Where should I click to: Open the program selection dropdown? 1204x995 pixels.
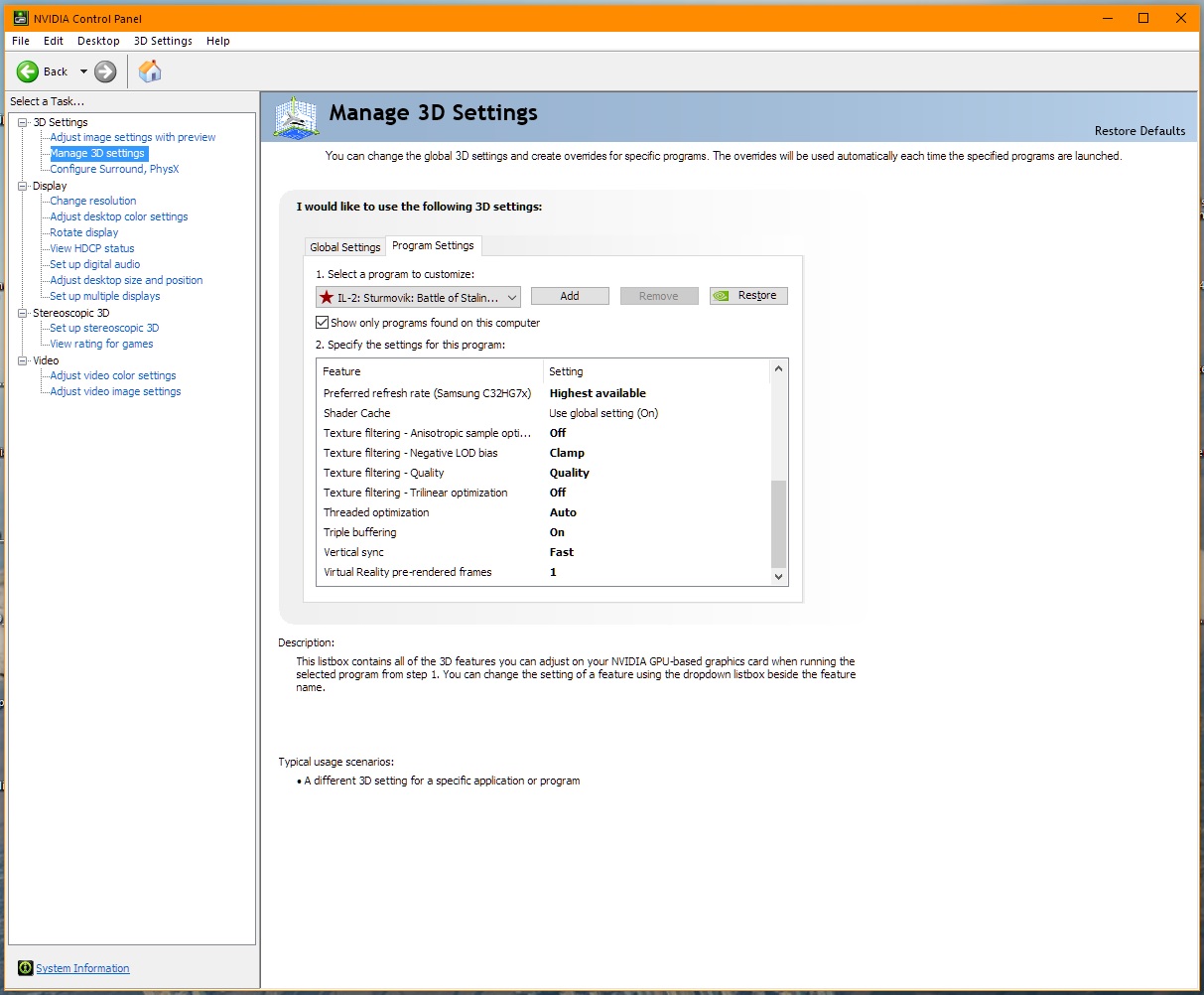418,297
